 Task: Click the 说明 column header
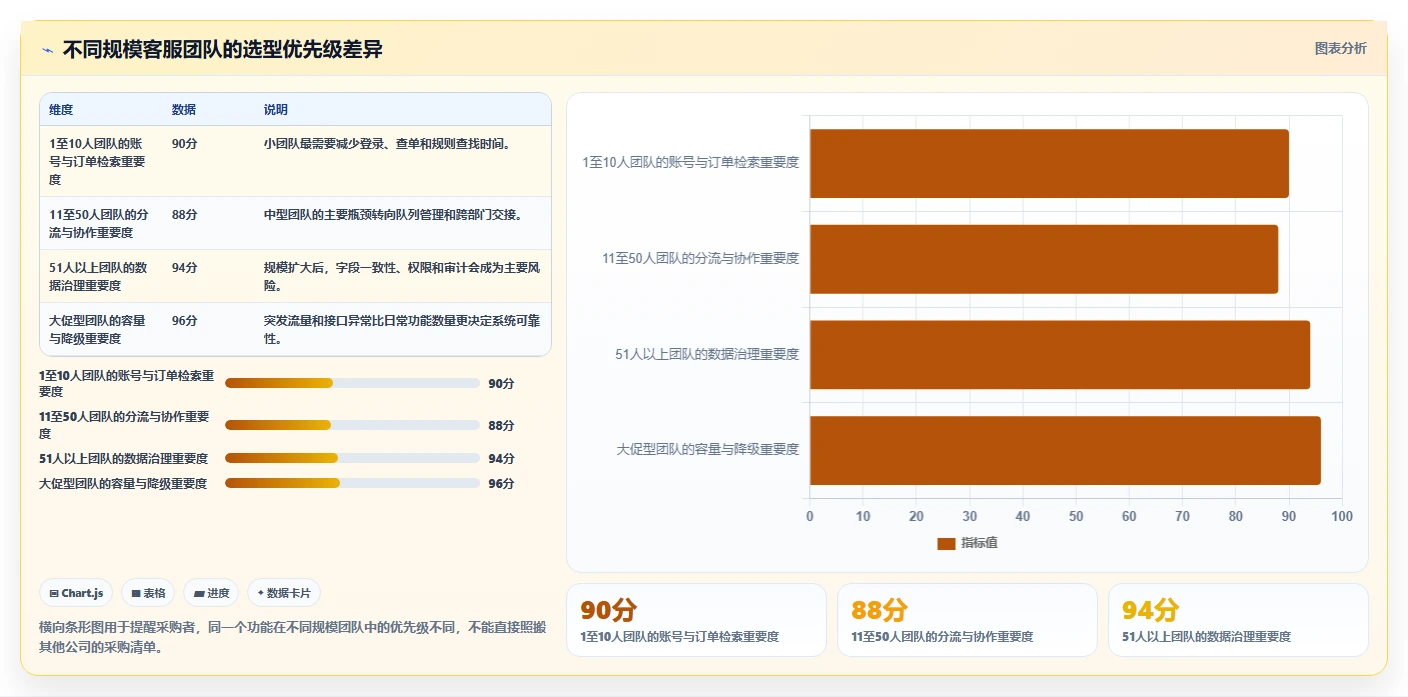click(276, 110)
